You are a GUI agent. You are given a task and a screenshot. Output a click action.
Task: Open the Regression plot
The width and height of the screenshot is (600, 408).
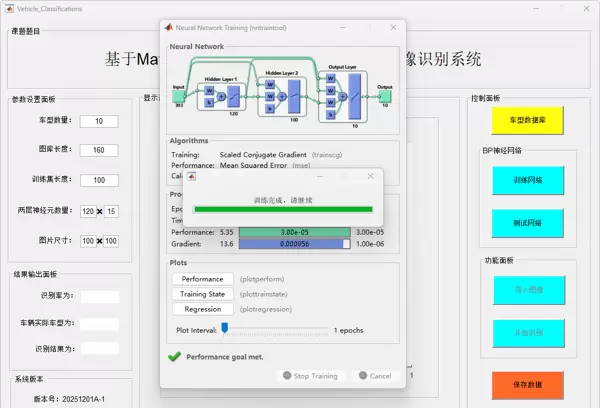[202, 309]
